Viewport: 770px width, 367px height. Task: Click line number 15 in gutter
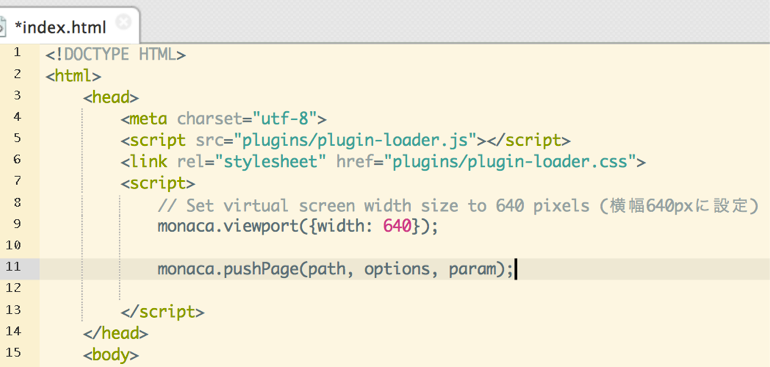click(x=14, y=352)
